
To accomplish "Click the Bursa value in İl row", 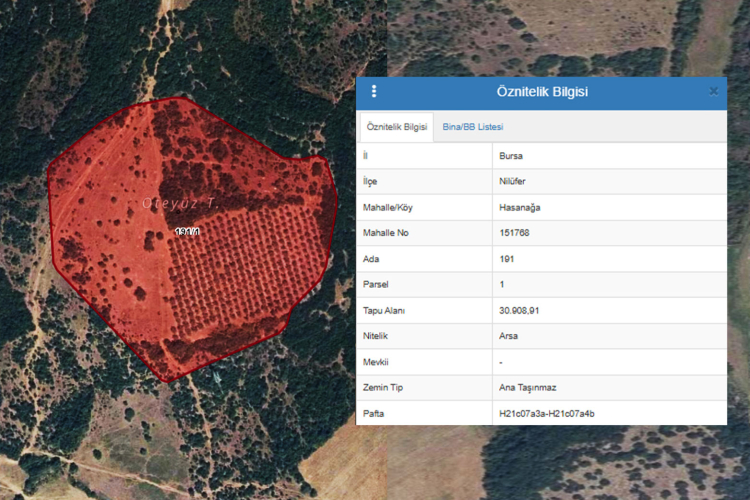I will pyautogui.click(x=511, y=156).
